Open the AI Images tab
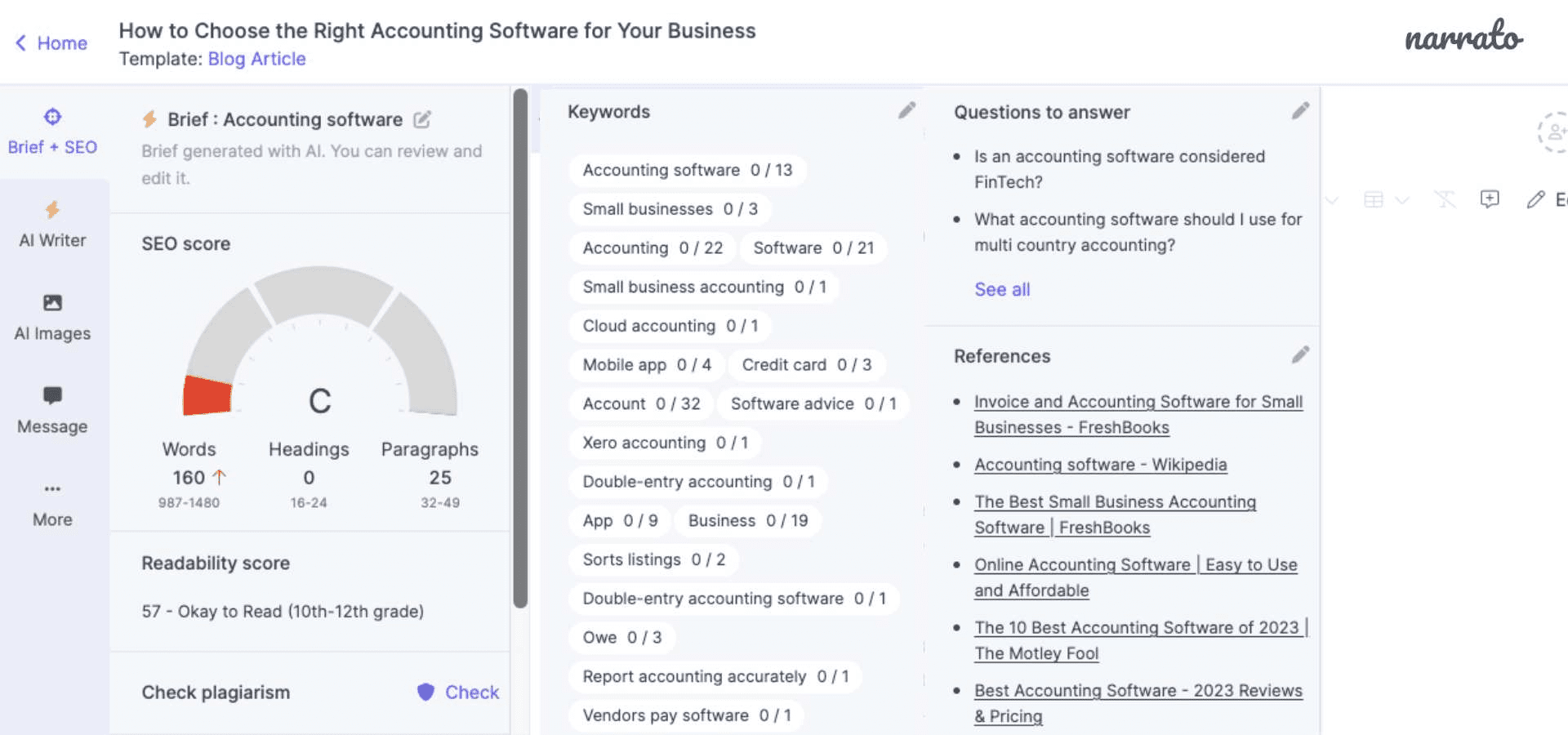Screen dimensions: 1568x735 [52, 318]
